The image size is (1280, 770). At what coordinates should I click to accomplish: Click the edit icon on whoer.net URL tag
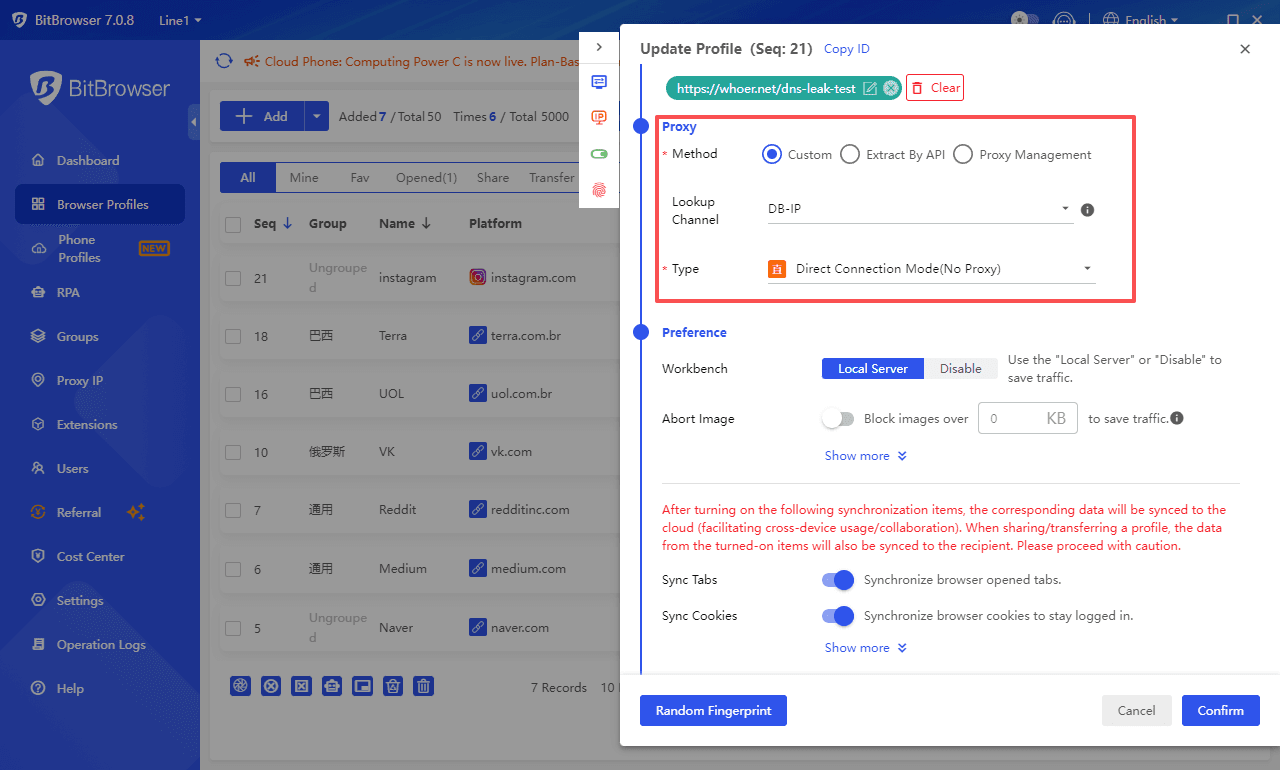click(870, 88)
